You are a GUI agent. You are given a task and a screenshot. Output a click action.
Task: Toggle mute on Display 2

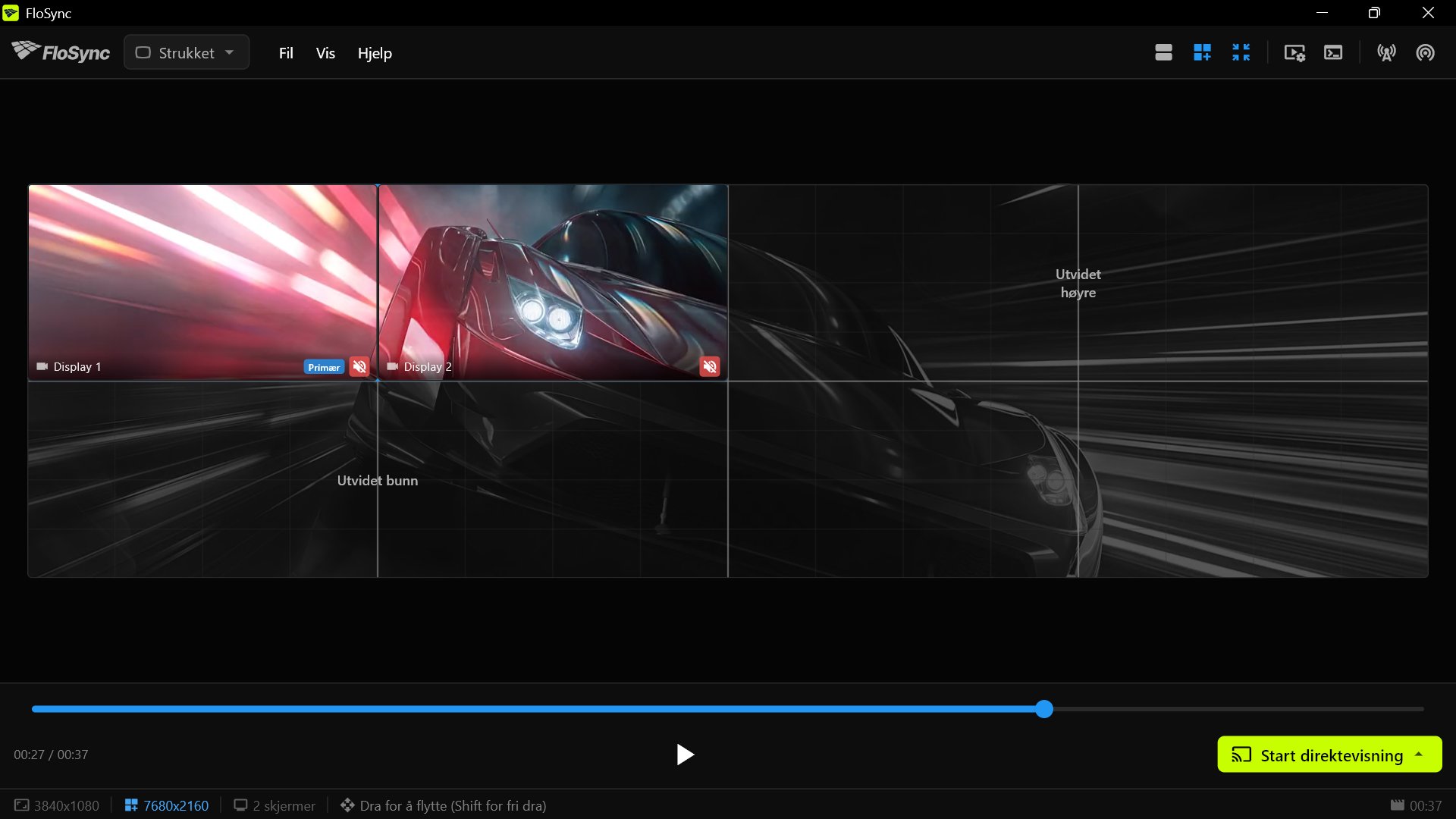click(x=710, y=367)
